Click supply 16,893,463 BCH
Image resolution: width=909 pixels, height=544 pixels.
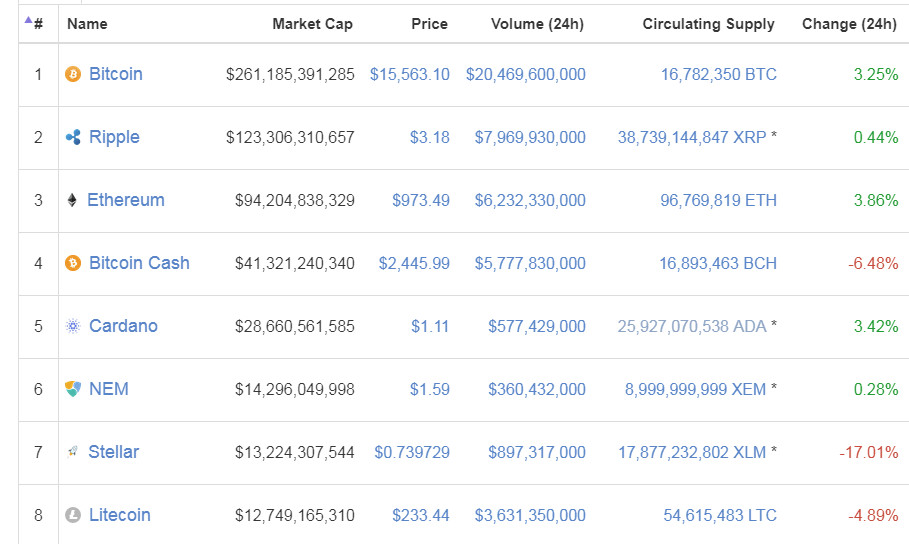[718, 263]
